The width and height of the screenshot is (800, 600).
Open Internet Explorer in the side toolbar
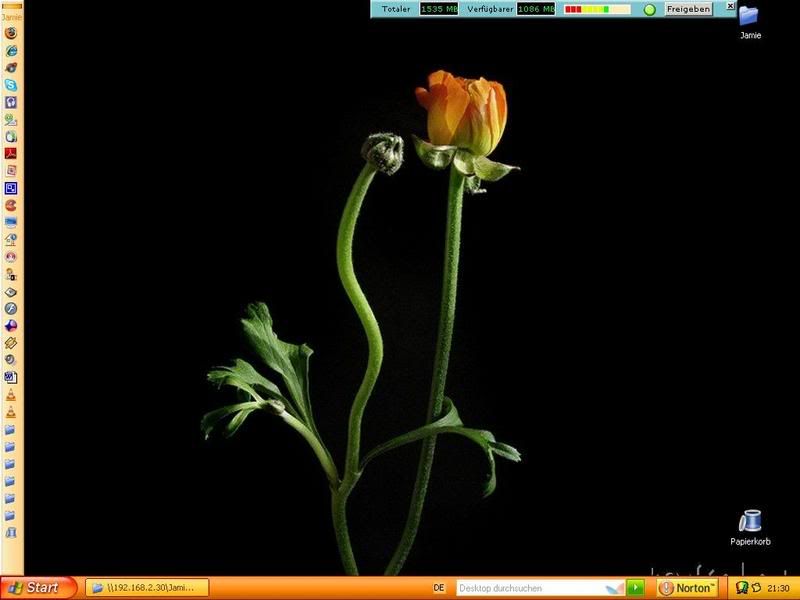[x=11, y=50]
